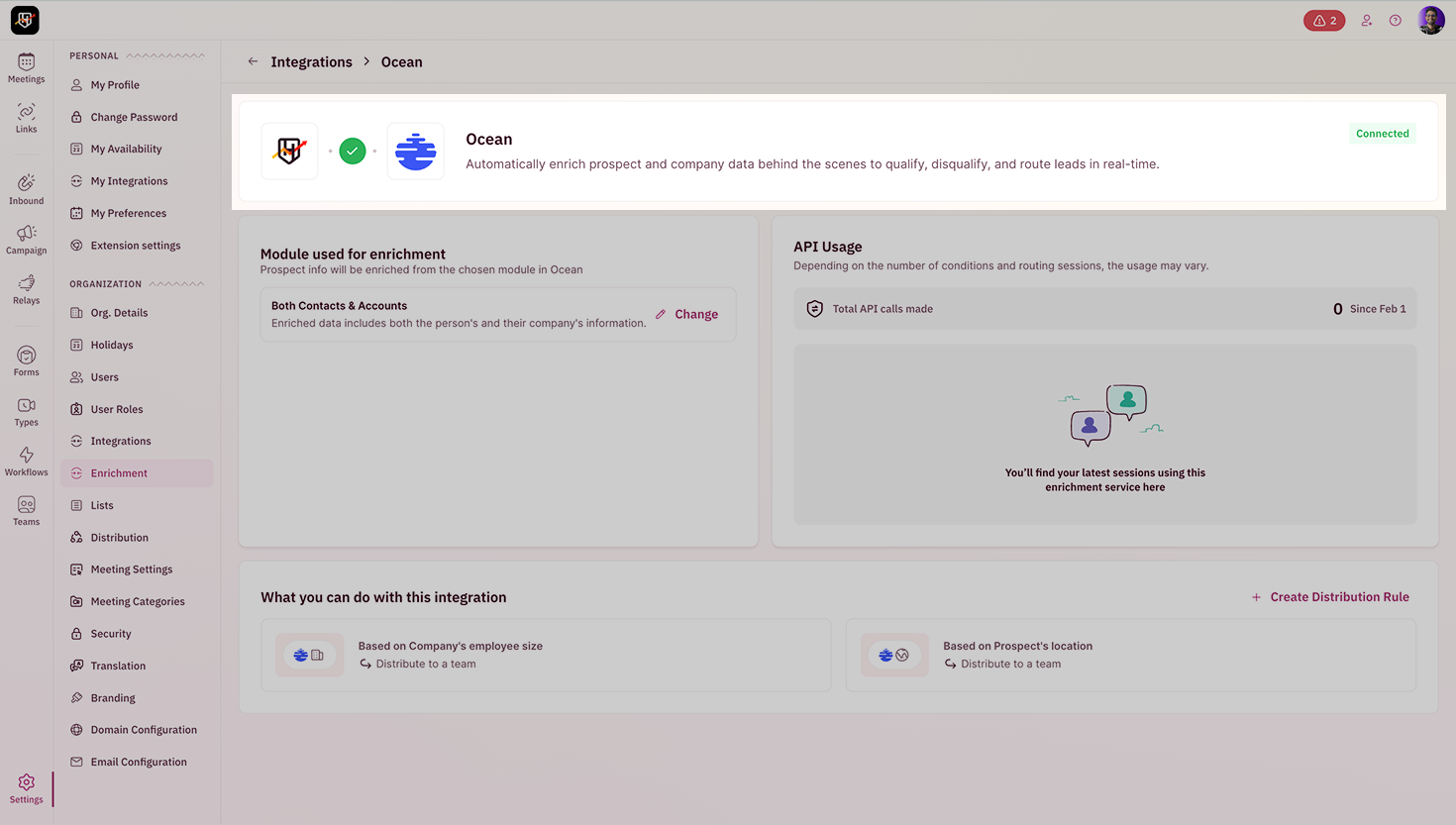Click the app logo in top-left corner
The height and width of the screenshot is (825, 1456).
pos(25,20)
